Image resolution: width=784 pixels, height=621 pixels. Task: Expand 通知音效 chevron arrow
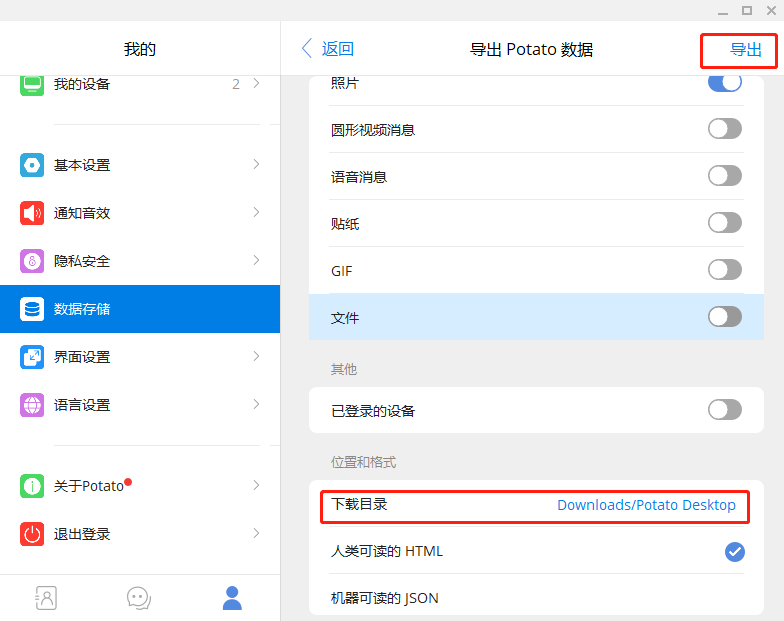(x=257, y=213)
